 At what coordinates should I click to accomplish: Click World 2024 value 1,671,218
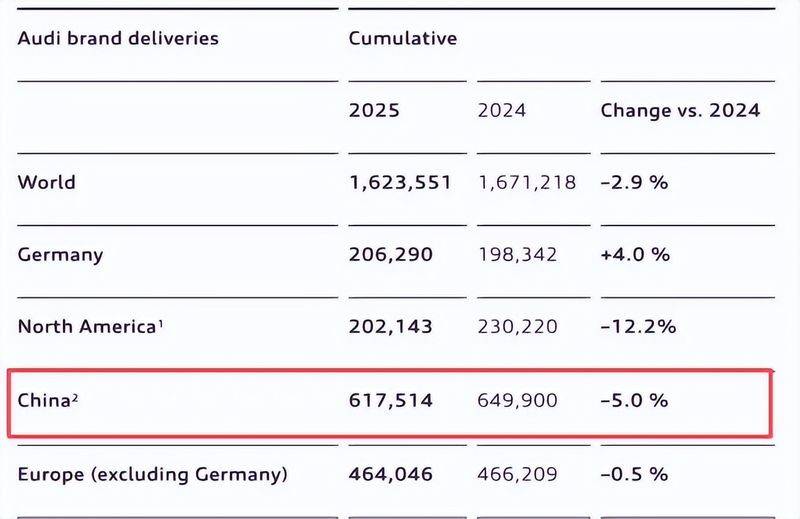coord(527,182)
